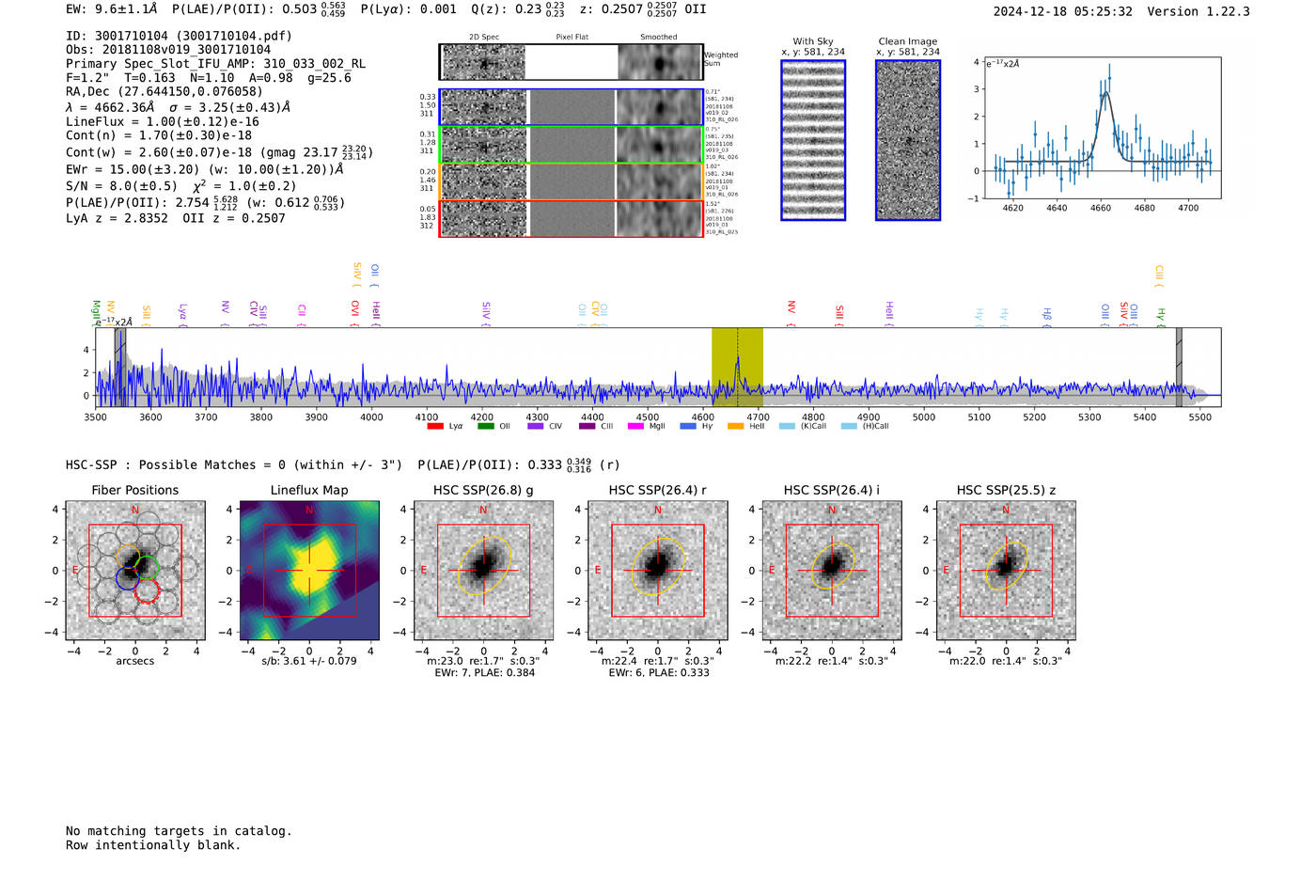The width and height of the screenshot is (1316, 896).
Task: Click the s/b: 3.61 +/- 0.079 caption
Action: [x=309, y=661]
